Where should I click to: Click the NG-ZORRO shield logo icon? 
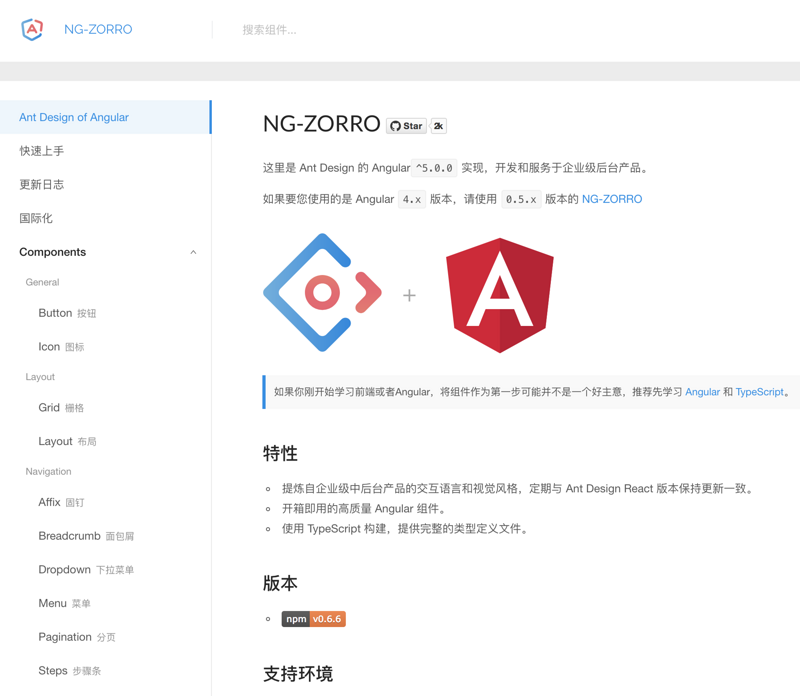[32, 29]
